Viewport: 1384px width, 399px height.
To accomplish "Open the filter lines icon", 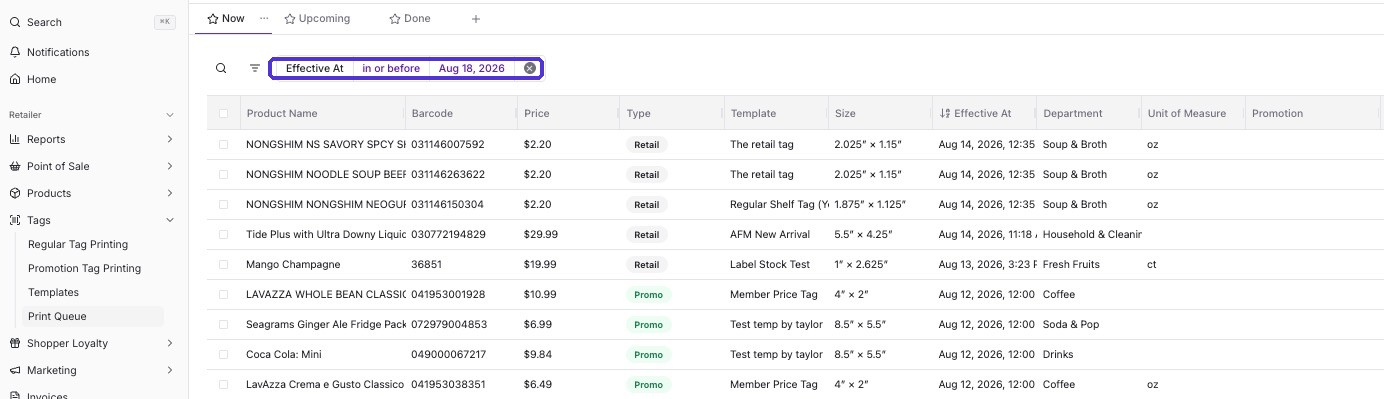I will 255,68.
